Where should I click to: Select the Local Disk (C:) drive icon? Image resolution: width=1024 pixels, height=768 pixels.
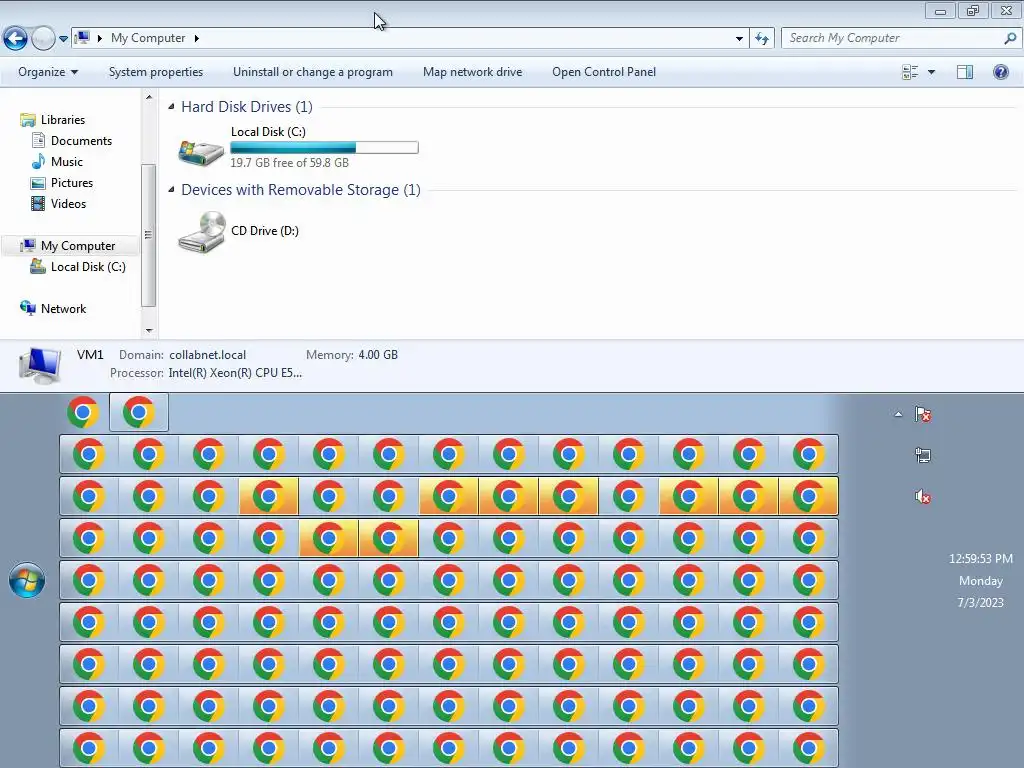click(x=201, y=151)
